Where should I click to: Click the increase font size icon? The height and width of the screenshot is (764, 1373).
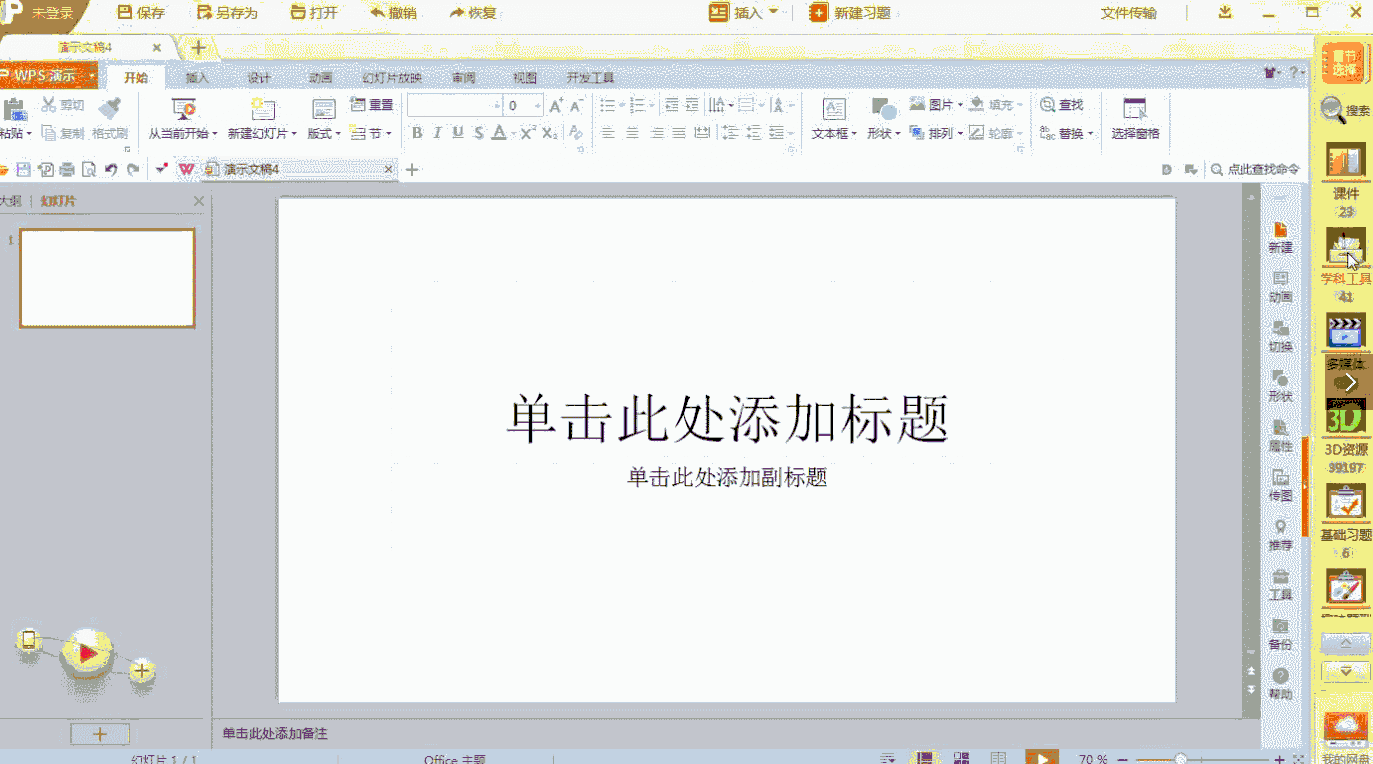[556, 105]
